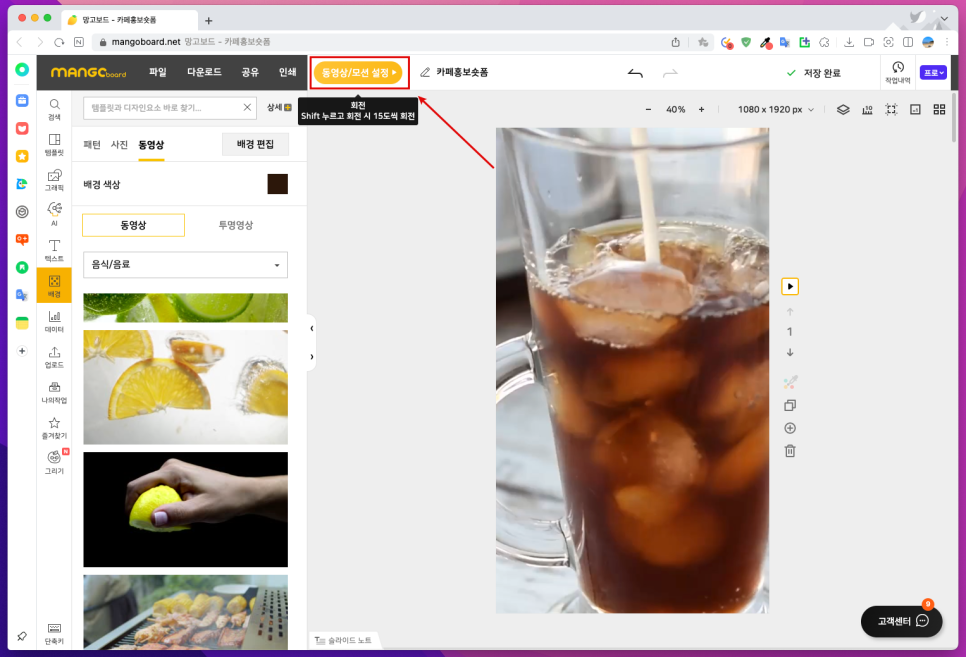Screen dimensions: 966x657
Task: Select the 동영상 video toggle button
Action: (x=133, y=225)
